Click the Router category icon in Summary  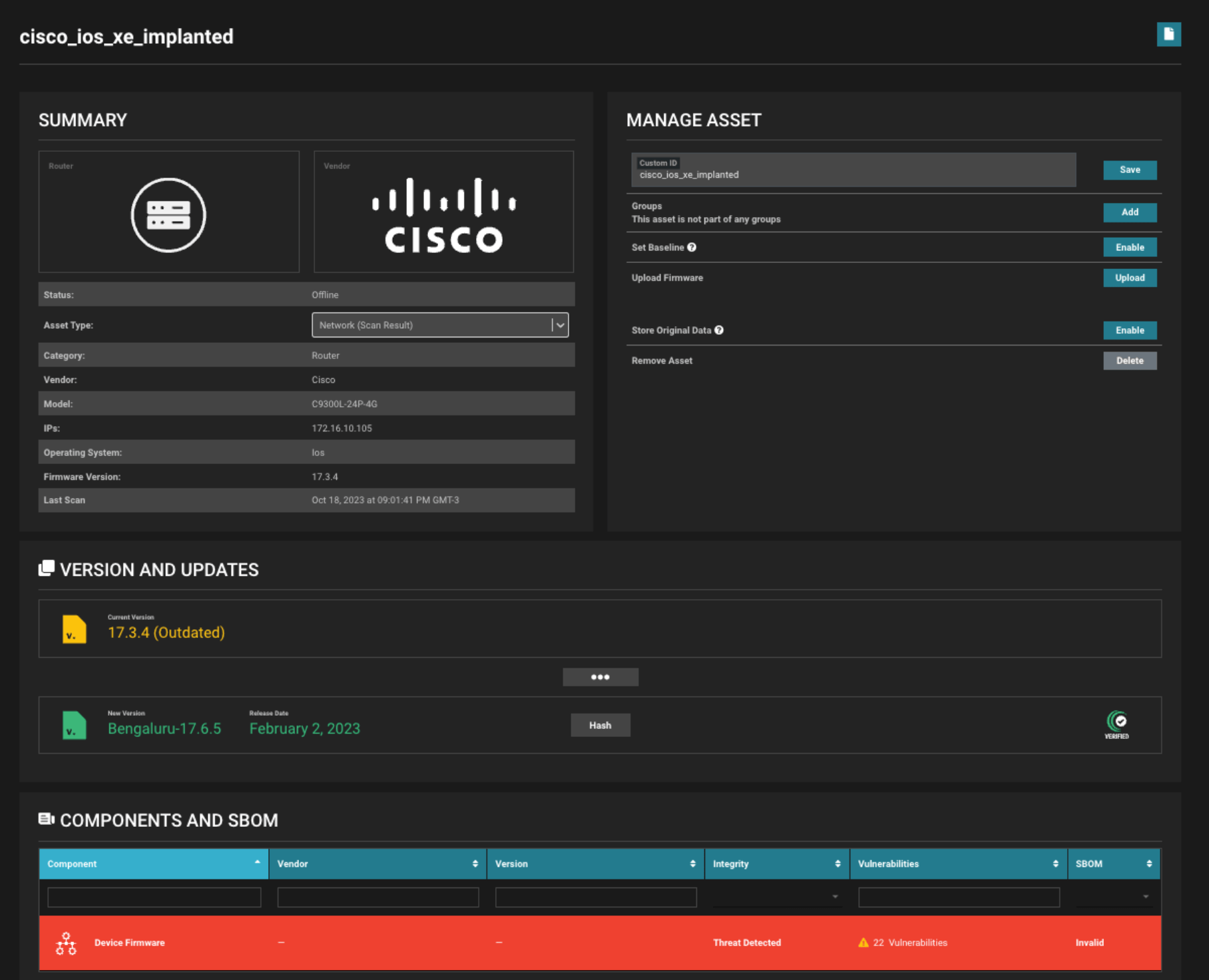tap(169, 213)
